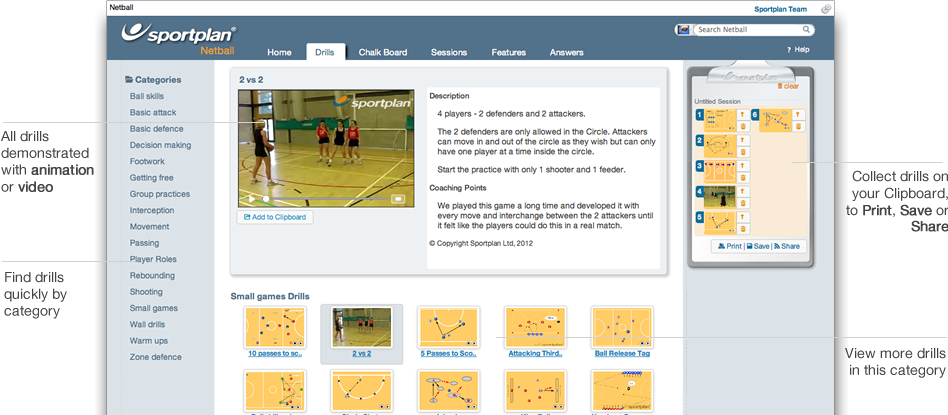The image size is (948, 415).
Task: Move clipboard drill 4 up
Action: click(742, 191)
